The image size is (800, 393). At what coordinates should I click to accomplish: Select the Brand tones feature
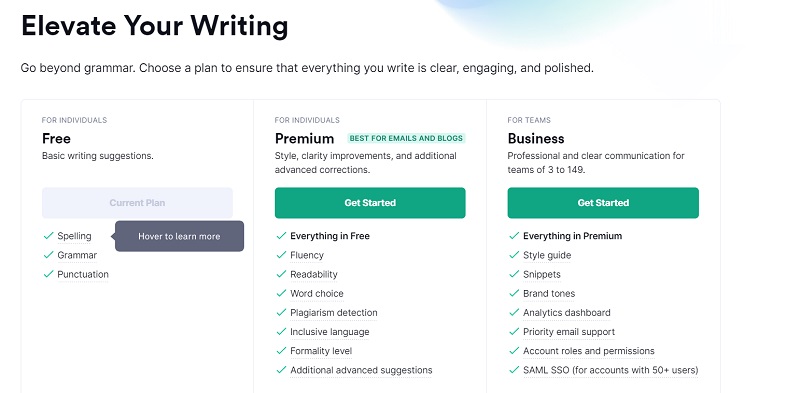click(x=549, y=293)
